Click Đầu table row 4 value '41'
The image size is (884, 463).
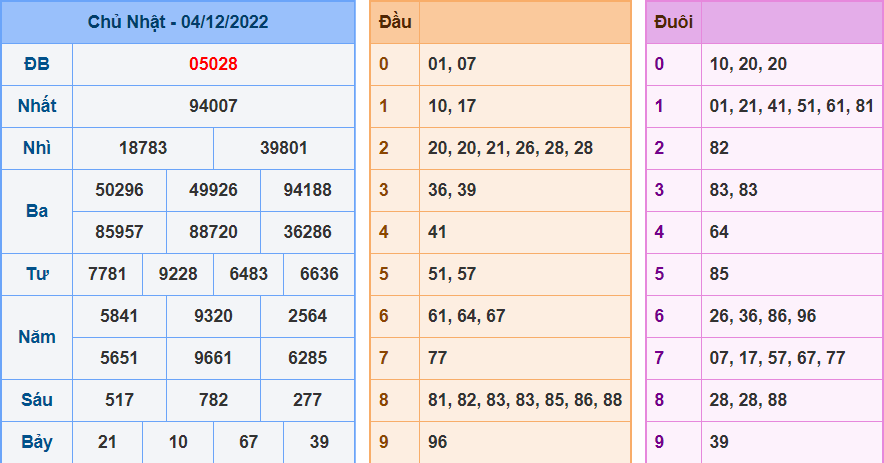437,232
